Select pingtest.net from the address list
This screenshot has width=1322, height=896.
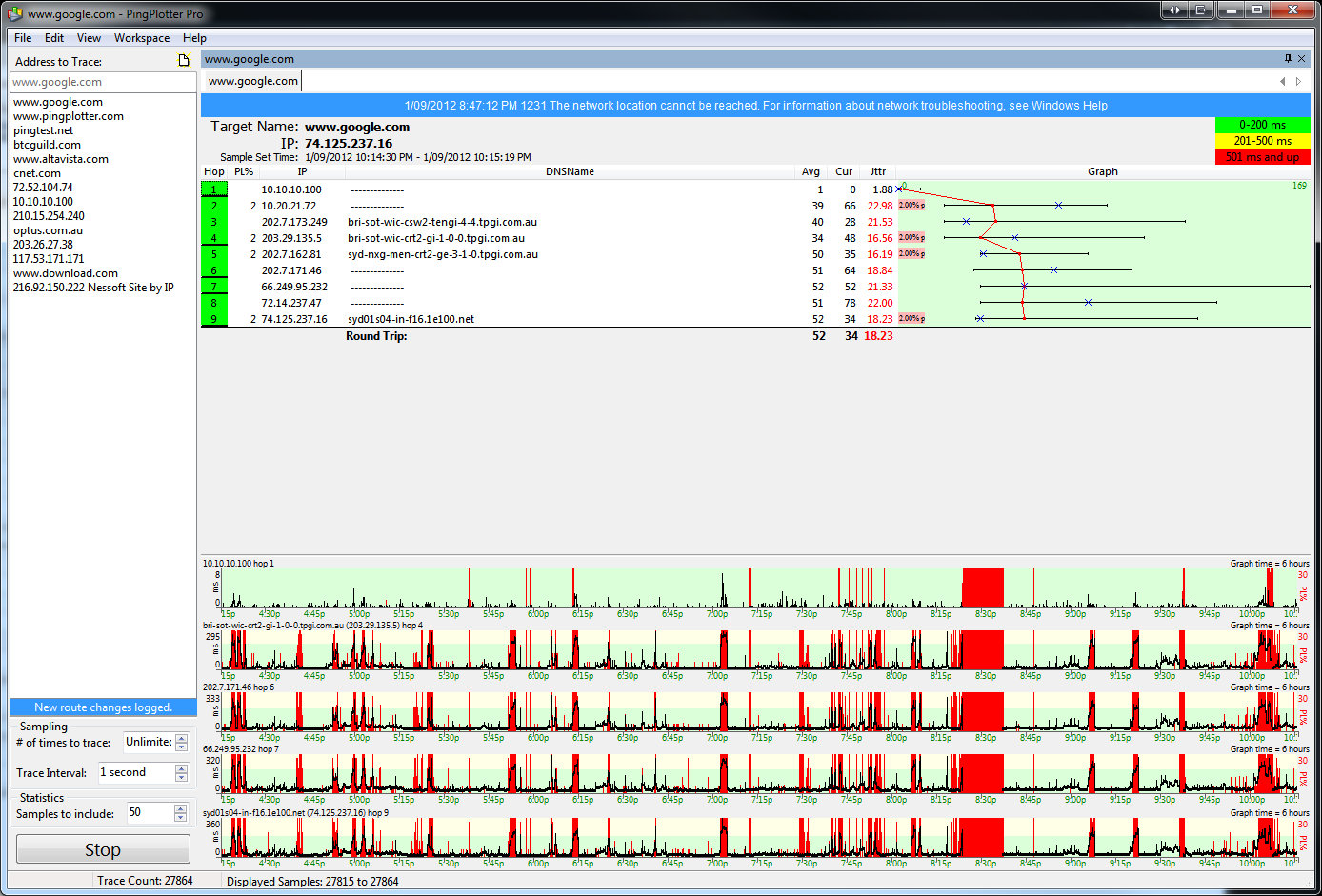tap(44, 130)
